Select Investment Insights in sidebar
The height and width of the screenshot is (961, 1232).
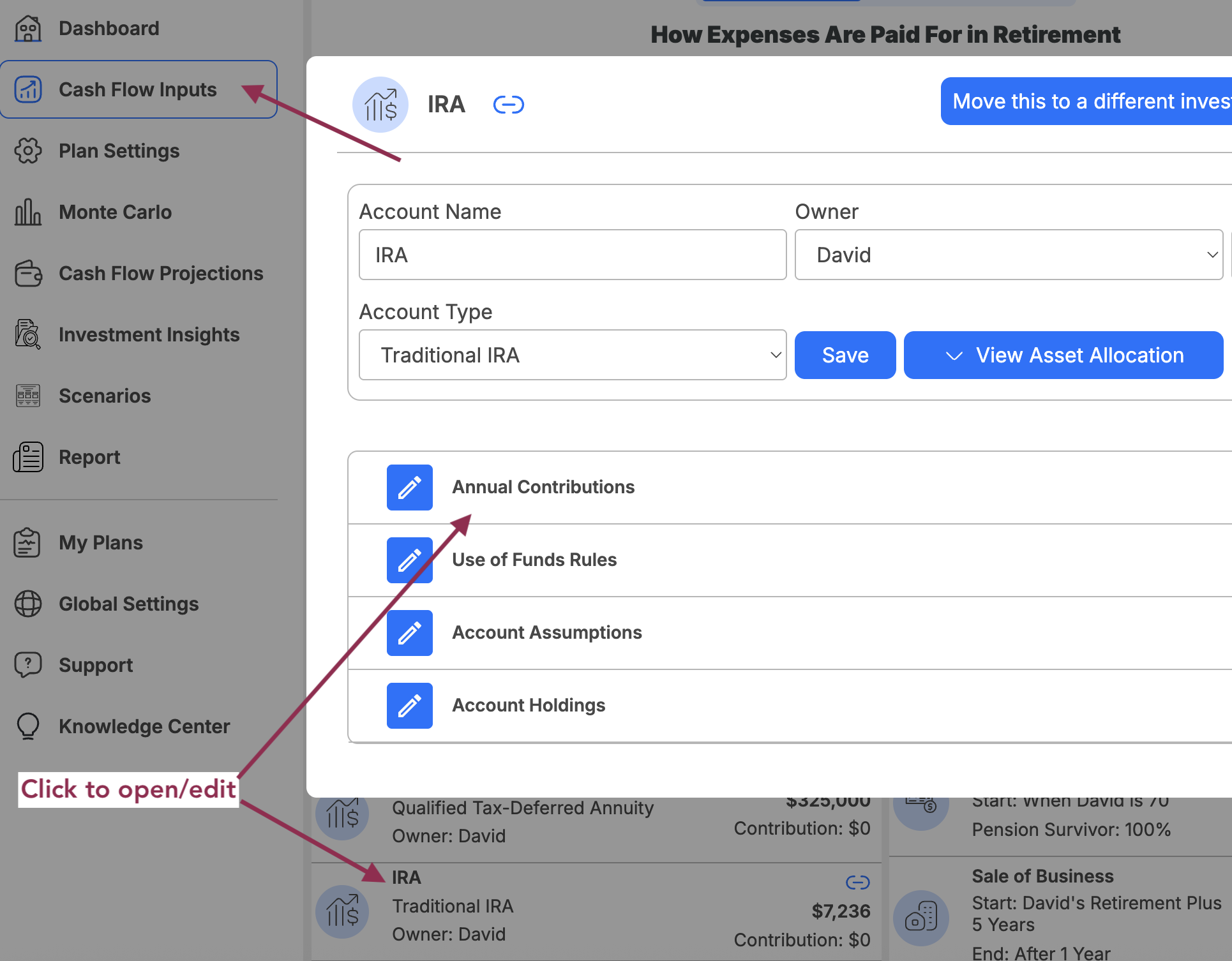(149, 334)
